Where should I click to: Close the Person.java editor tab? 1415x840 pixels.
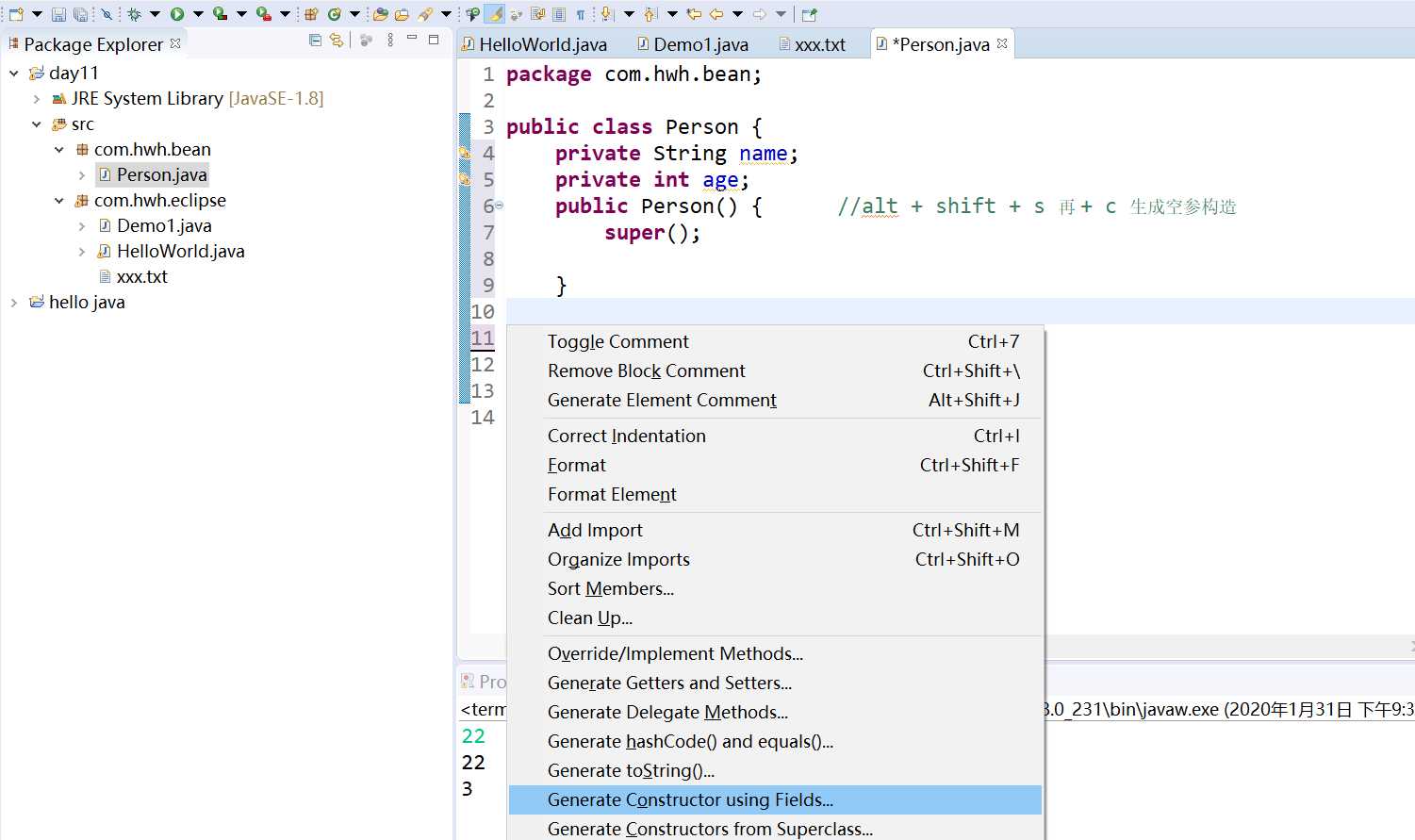(x=1002, y=43)
